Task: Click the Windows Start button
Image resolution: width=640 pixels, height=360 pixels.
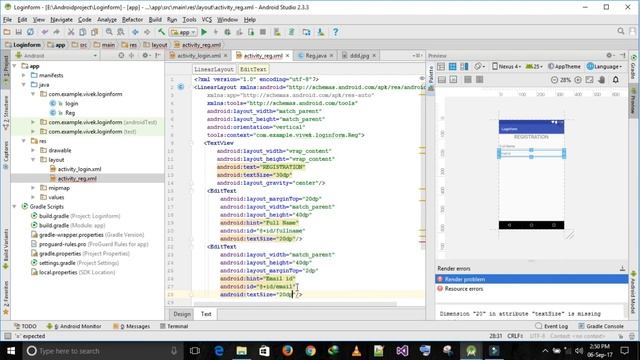Action: click(11, 351)
